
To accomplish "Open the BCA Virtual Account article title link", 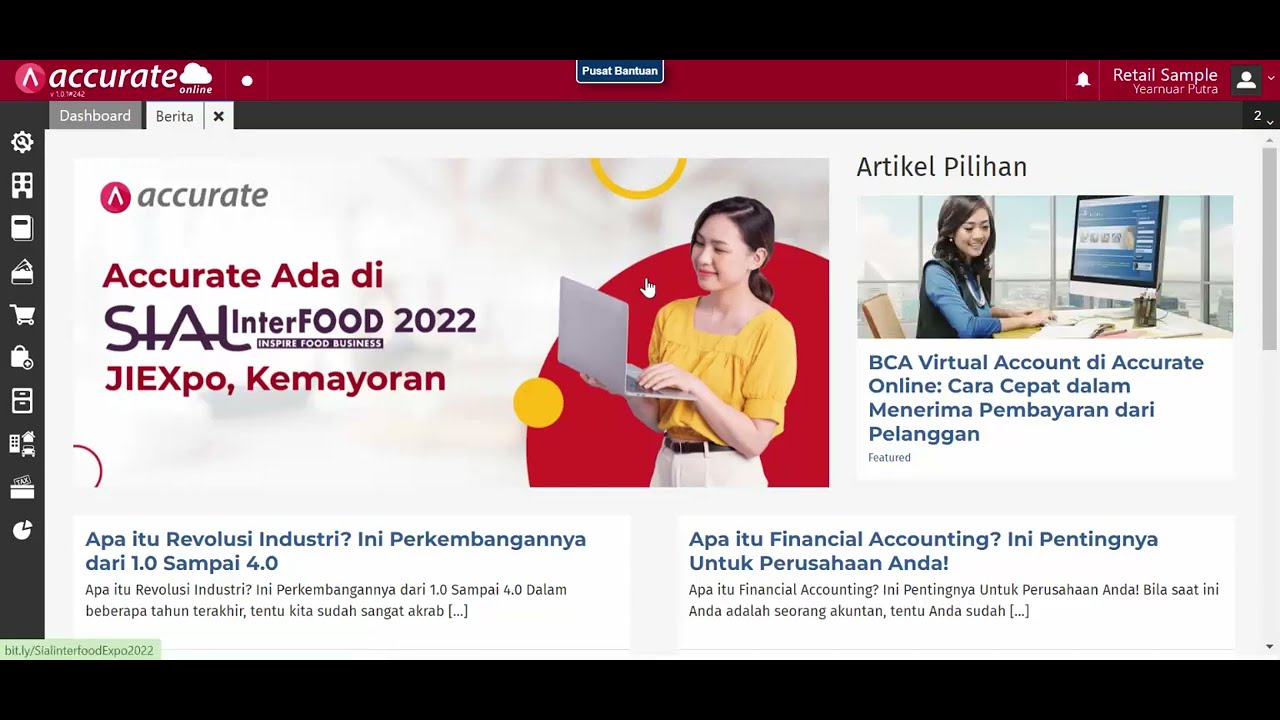I will pyautogui.click(x=1036, y=398).
